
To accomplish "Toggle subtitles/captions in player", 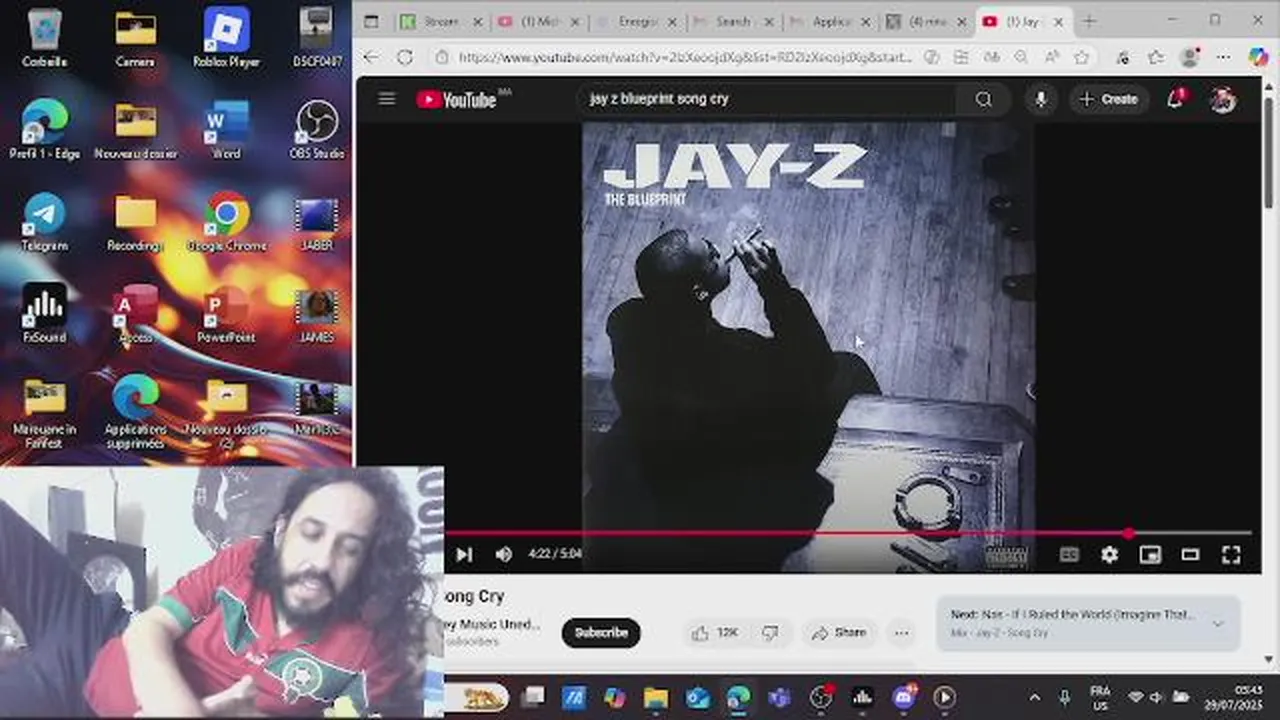I will click(1069, 554).
